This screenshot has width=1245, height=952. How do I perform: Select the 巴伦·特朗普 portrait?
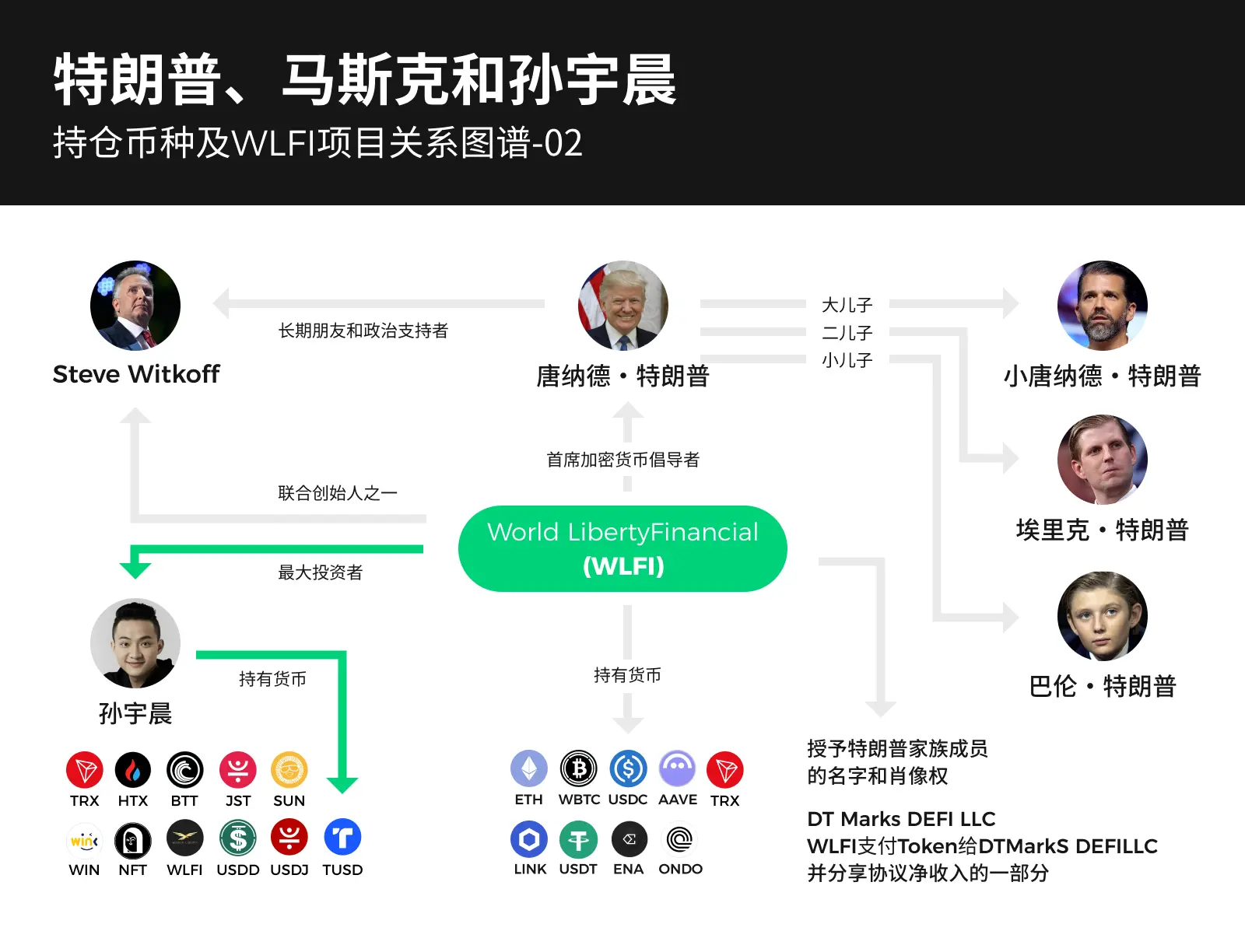click(x=1103, y=617)
